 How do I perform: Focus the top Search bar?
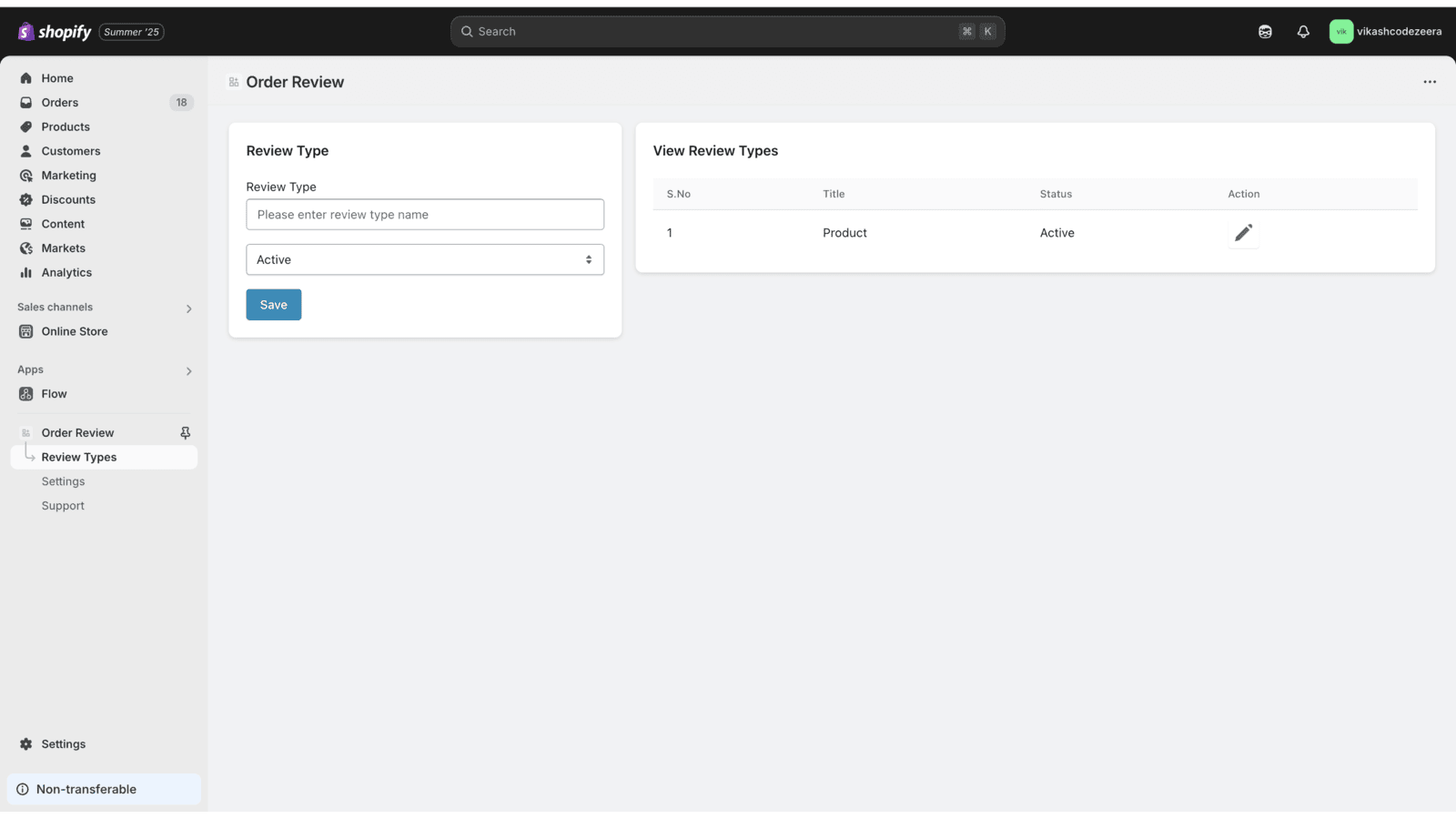coord(727,32)
